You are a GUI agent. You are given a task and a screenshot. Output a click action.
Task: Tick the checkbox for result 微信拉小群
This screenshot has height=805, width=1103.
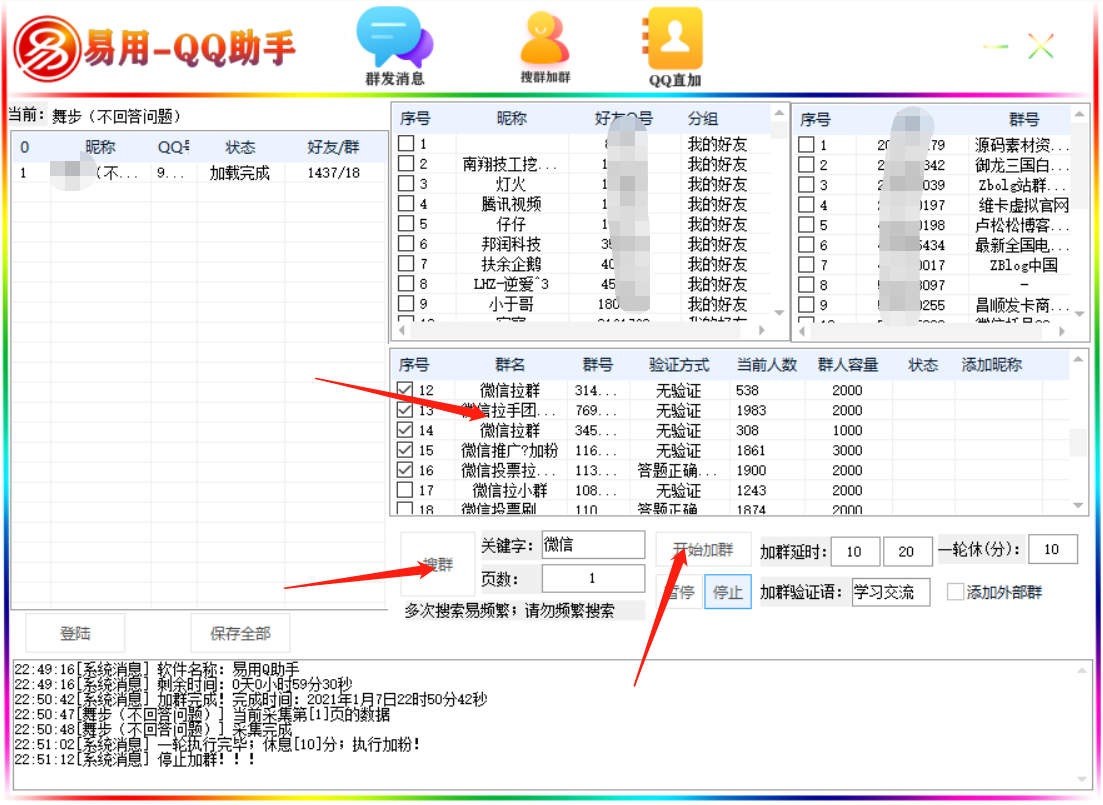tap(404, 490)
